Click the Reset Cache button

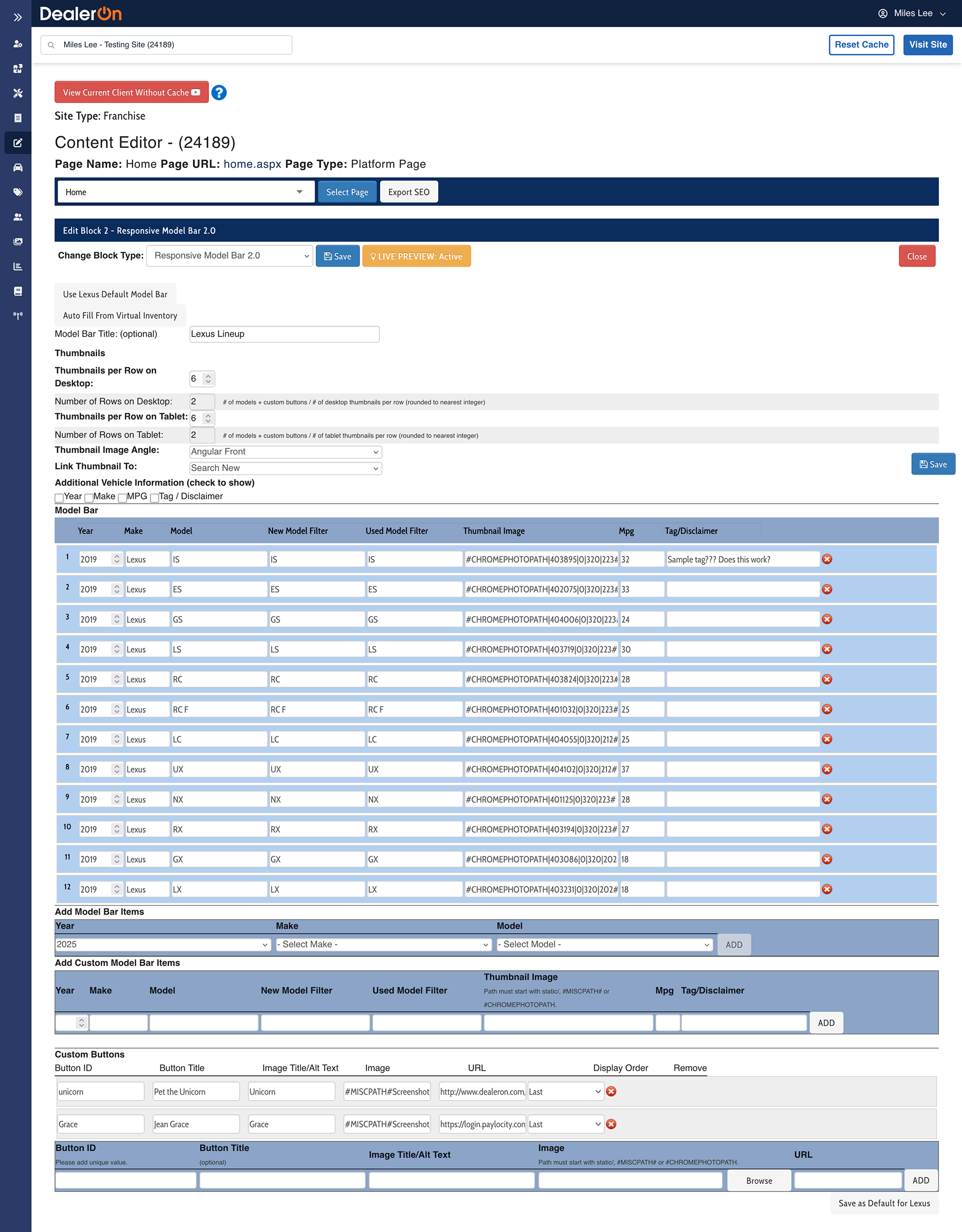pyautogui.click(x=861, y=45)
